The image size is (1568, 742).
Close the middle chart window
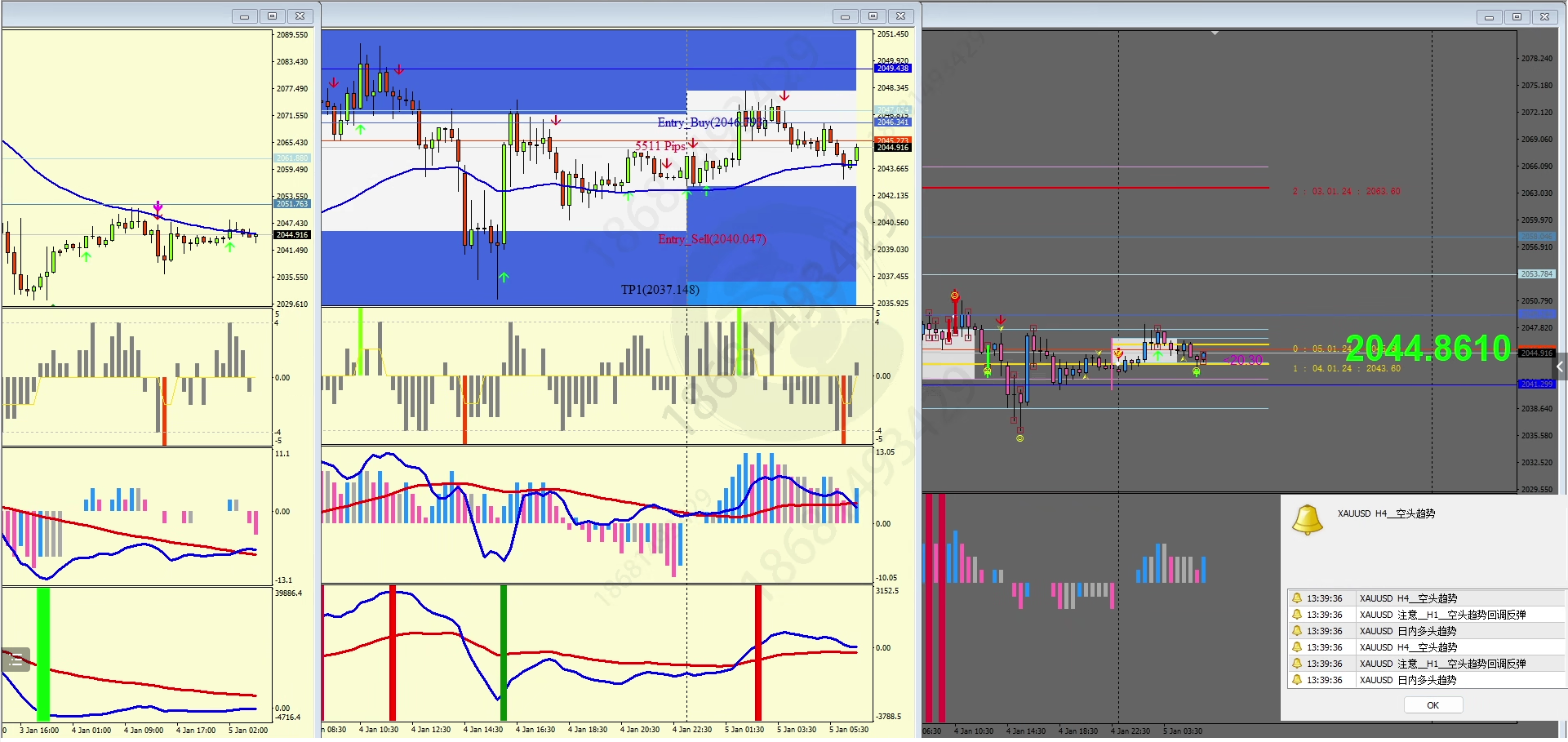(900, 16)
